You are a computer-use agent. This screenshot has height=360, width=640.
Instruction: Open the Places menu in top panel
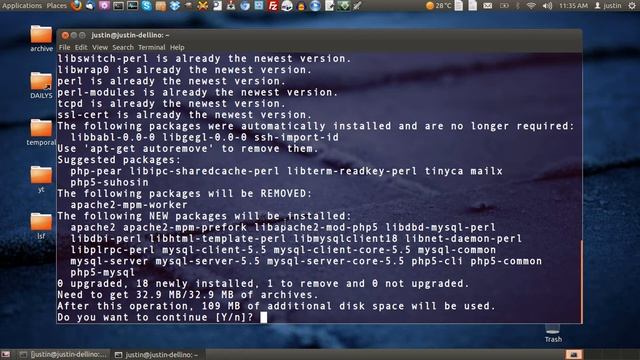pyautogui.click(x=56, y=6)
